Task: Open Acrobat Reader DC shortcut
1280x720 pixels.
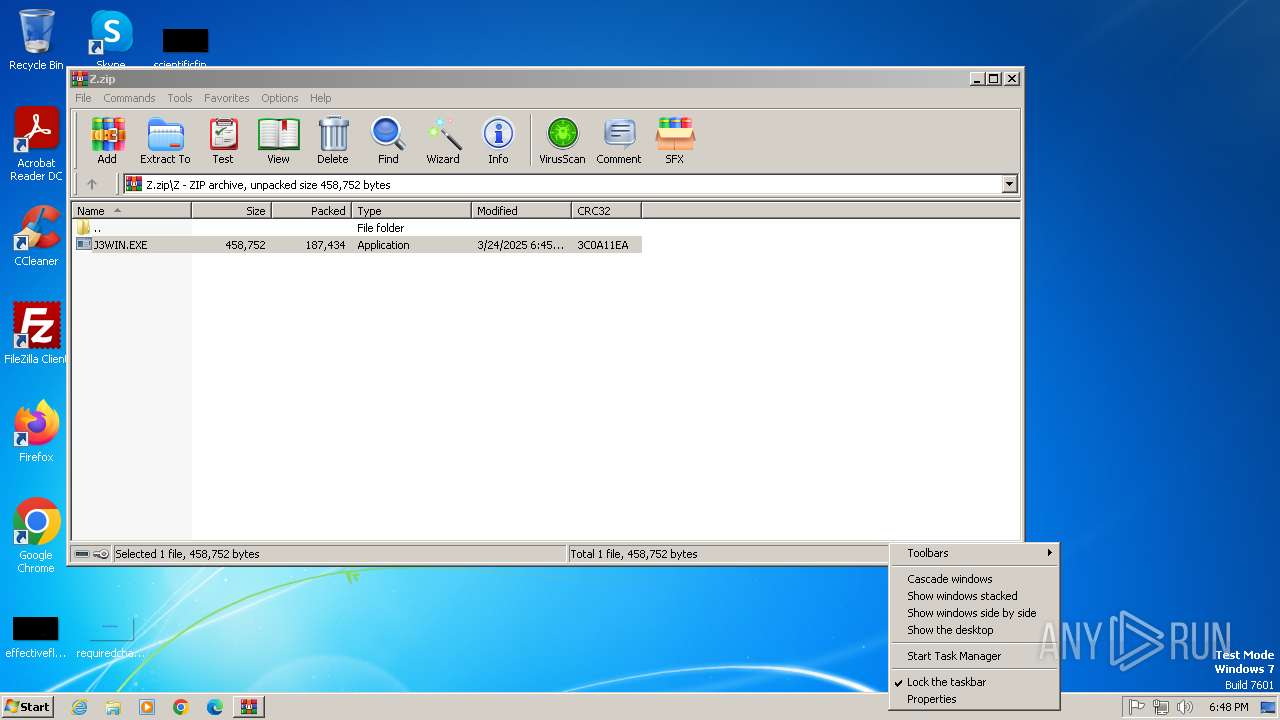Action: [x=36, y=144]
